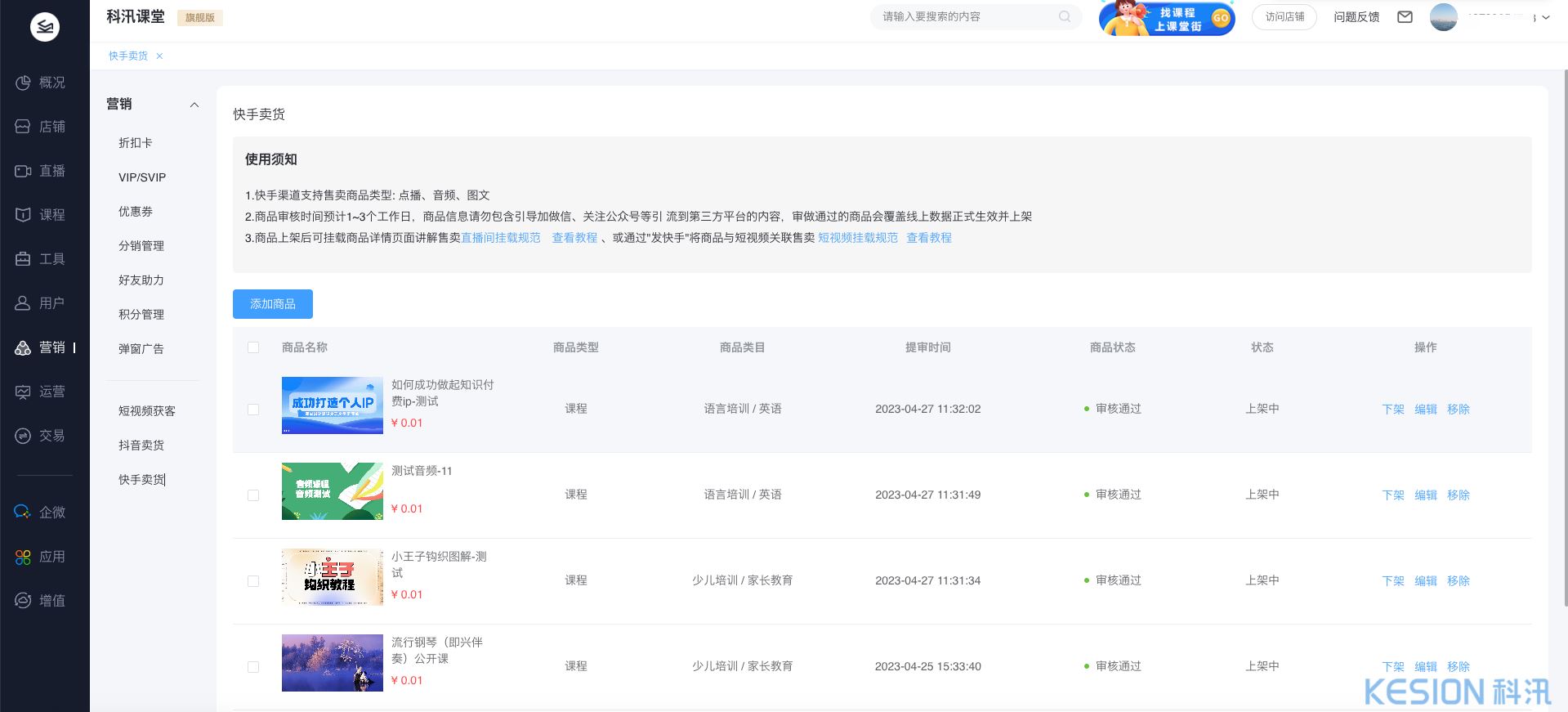
Task: Open 弹窗广告 menu item
Action: tap(141, 349)
